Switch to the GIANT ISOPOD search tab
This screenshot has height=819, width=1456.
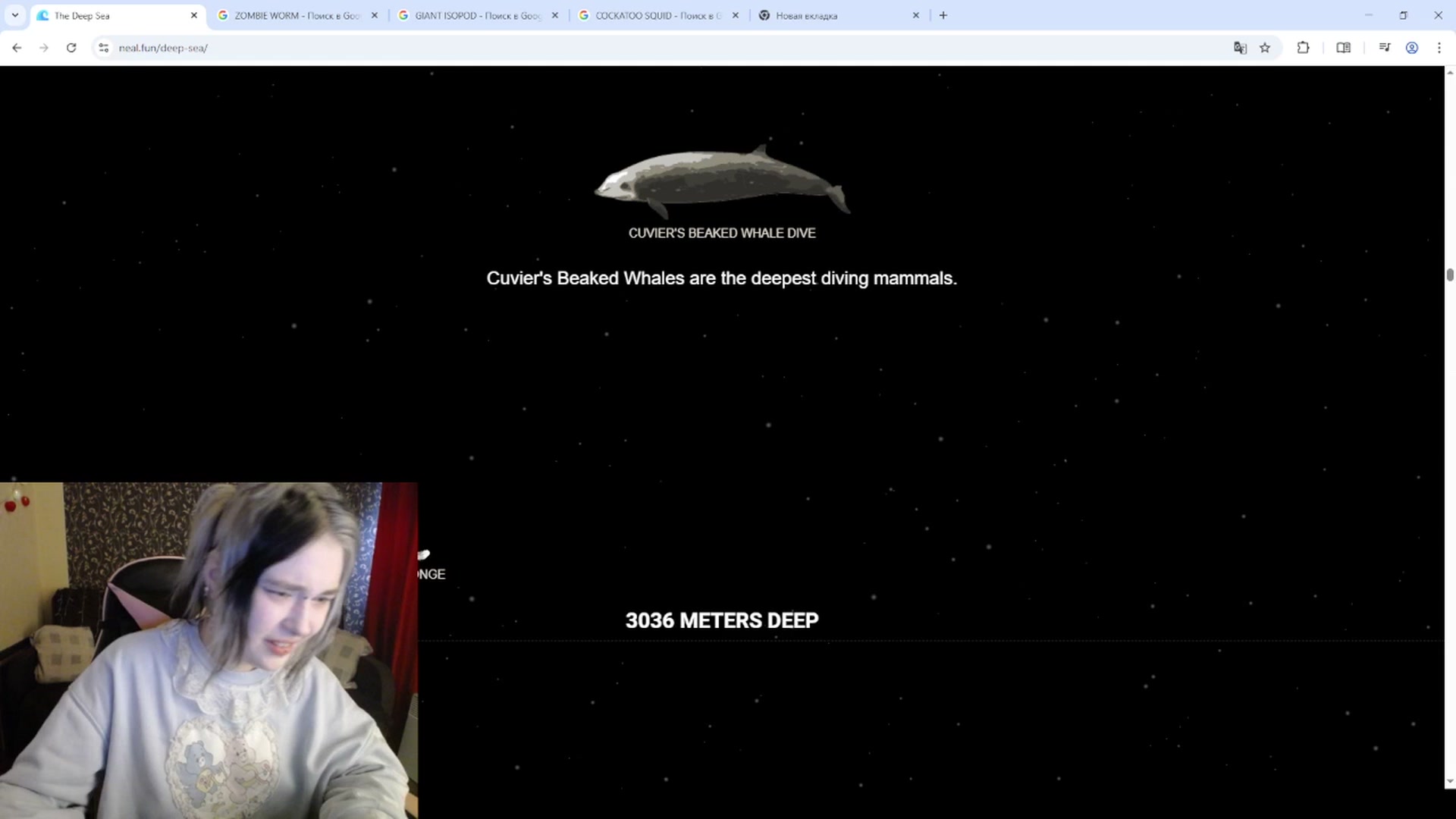[477, 15]
